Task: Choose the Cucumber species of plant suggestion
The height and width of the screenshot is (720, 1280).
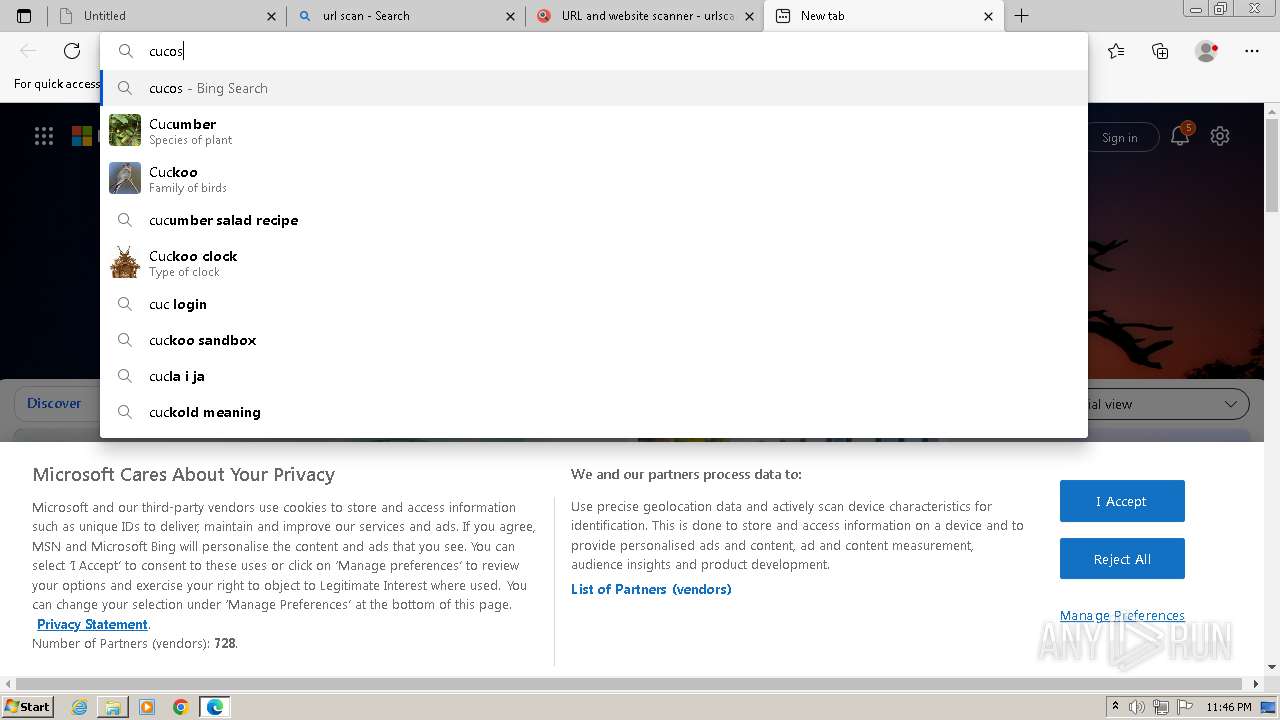Action: point(593,131)
